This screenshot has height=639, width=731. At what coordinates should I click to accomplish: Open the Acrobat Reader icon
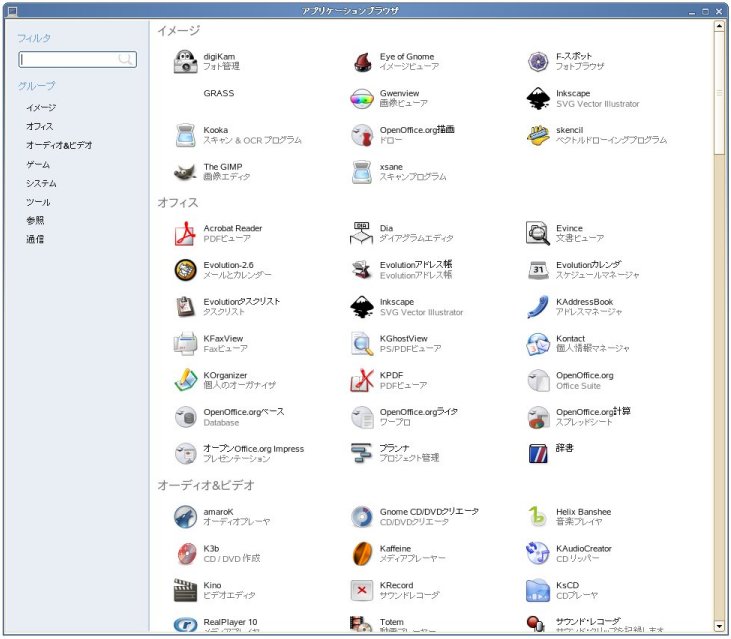pyautogui.click(x=186, y=234)
